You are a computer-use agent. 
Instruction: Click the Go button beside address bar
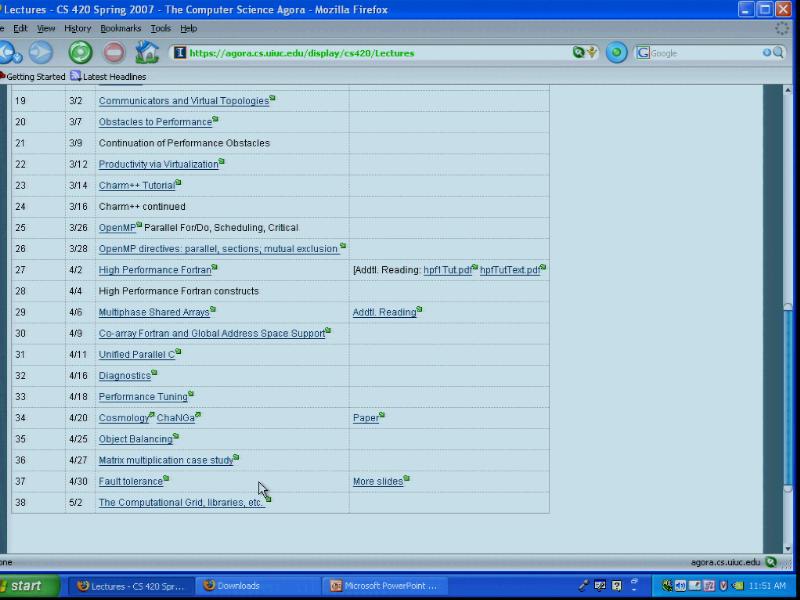tap(617, 53)
